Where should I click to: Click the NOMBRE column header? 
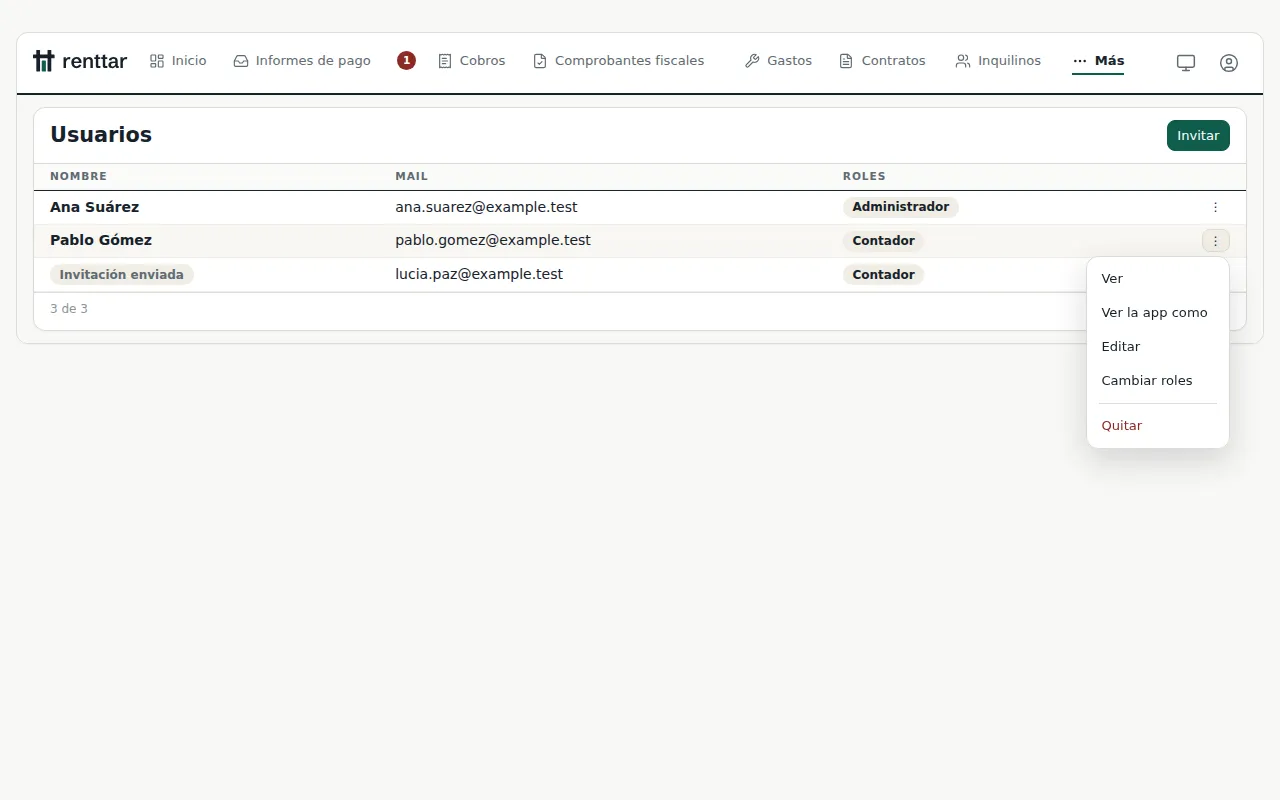[78, 176]
